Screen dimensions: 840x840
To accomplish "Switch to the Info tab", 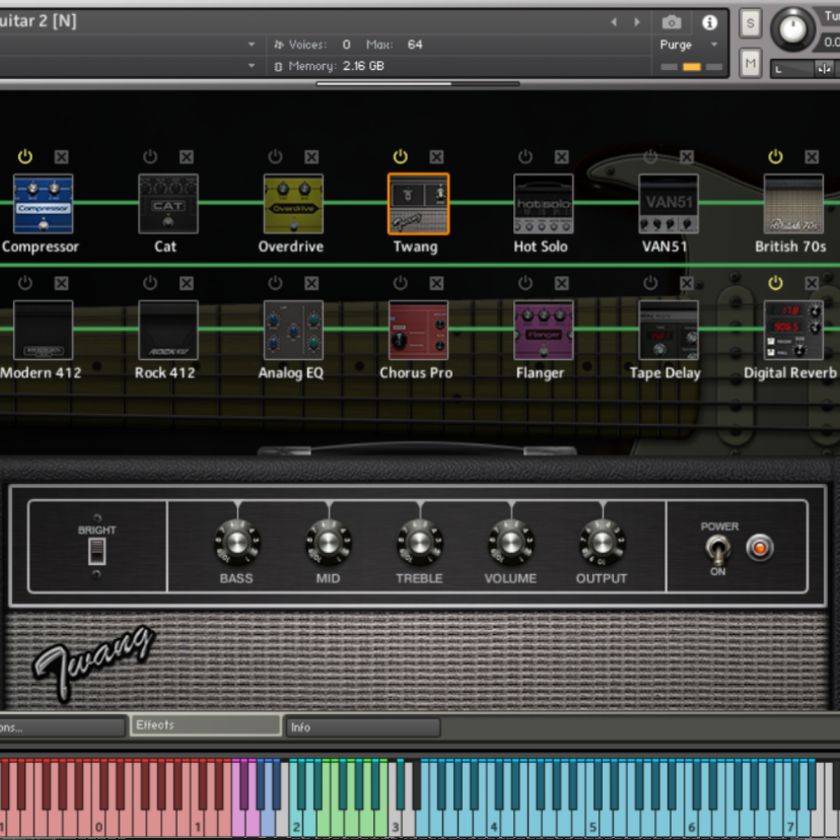I will tap(362, 727).
